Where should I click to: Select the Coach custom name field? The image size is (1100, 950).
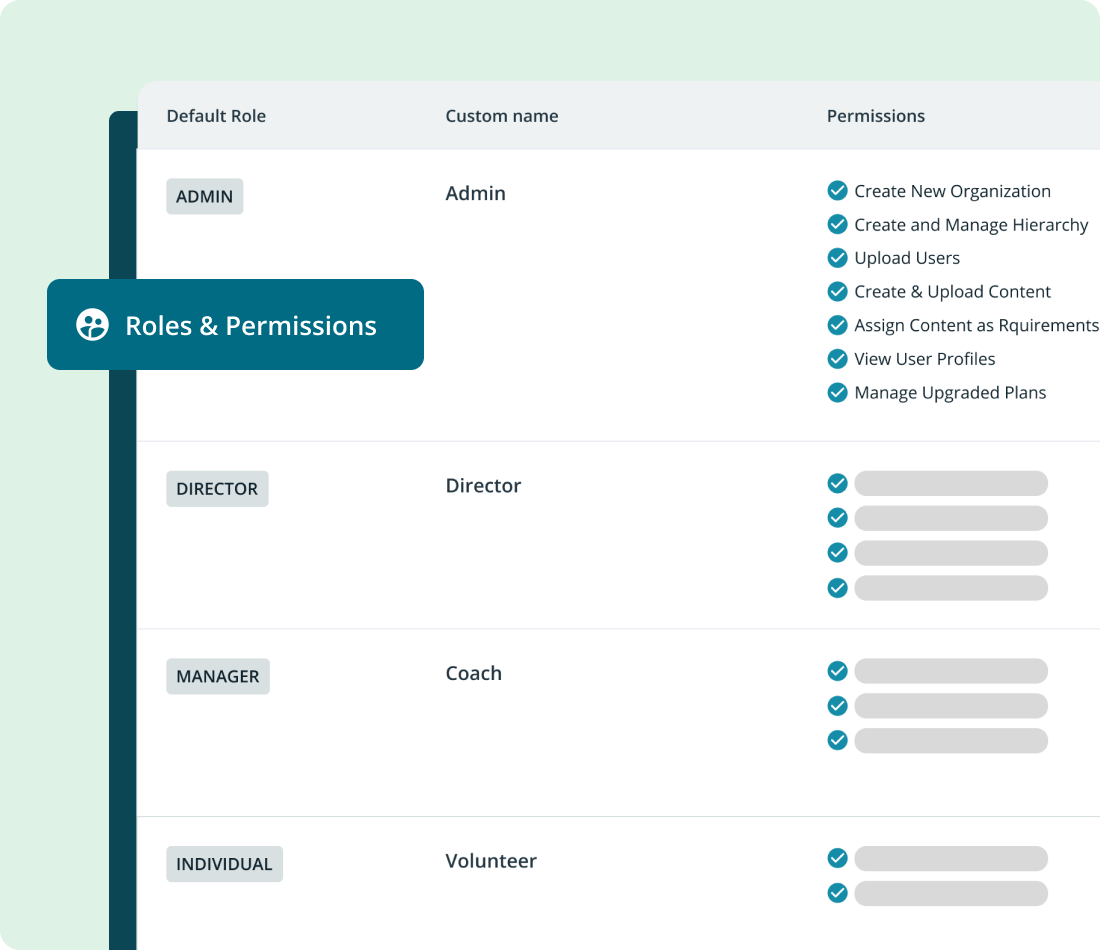click(473, 673)
